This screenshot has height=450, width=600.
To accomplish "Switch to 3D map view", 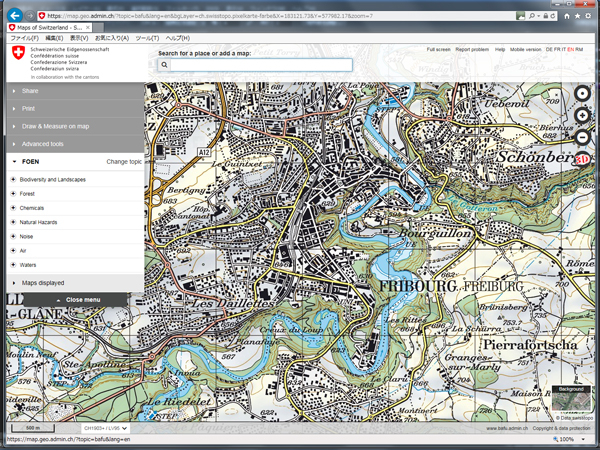I will pyautogui.click(x=583, y=158).
